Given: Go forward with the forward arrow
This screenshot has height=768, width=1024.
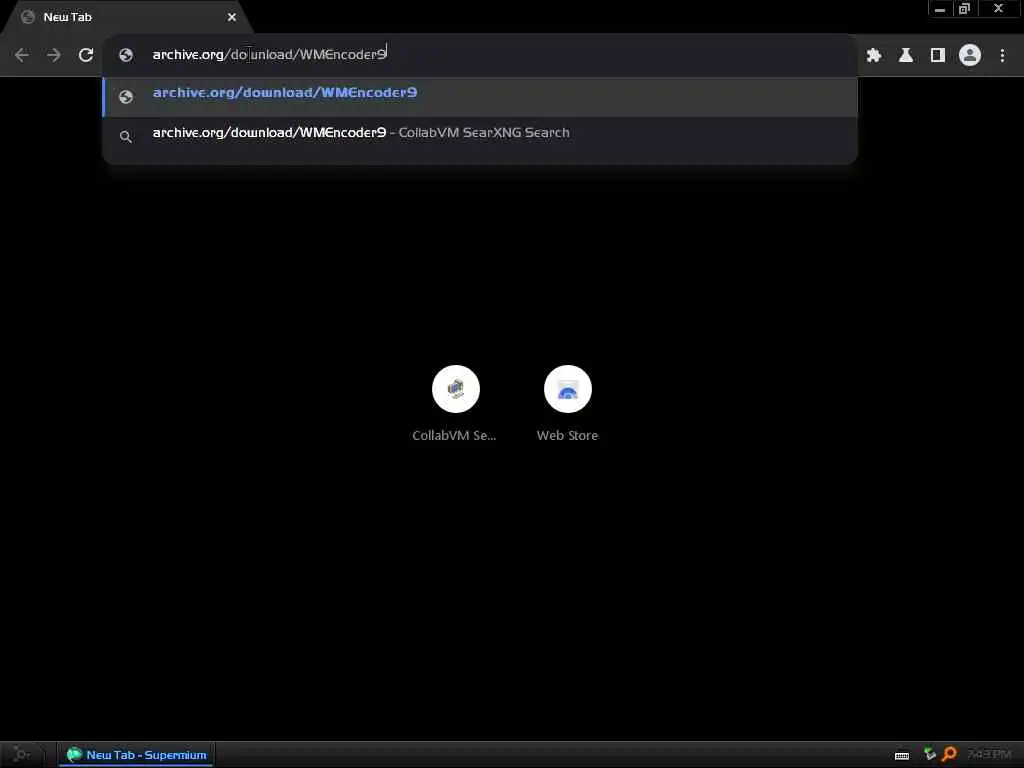Looking at the screenshot, I should (54, 56).
